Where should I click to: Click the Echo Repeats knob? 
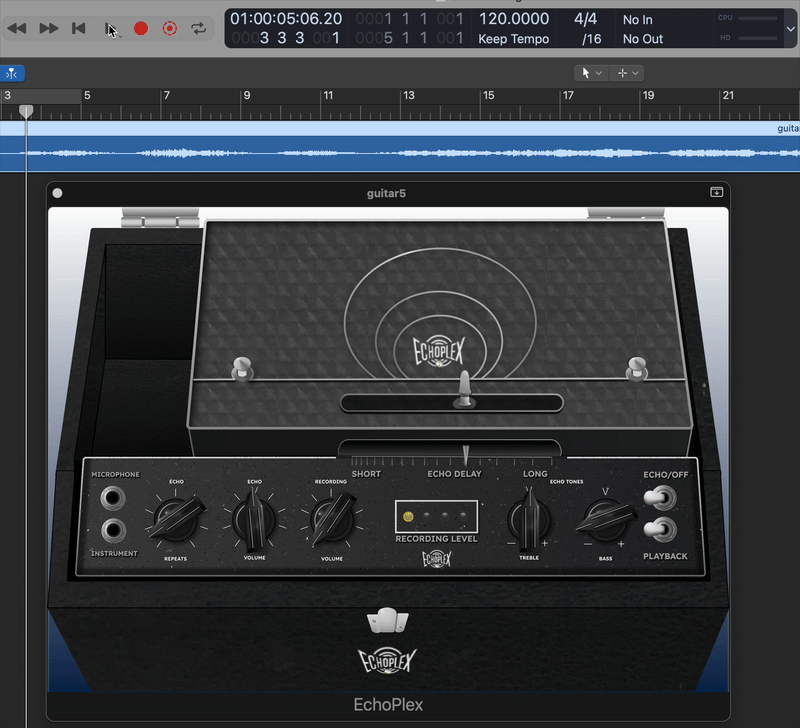tap(177, 519)
